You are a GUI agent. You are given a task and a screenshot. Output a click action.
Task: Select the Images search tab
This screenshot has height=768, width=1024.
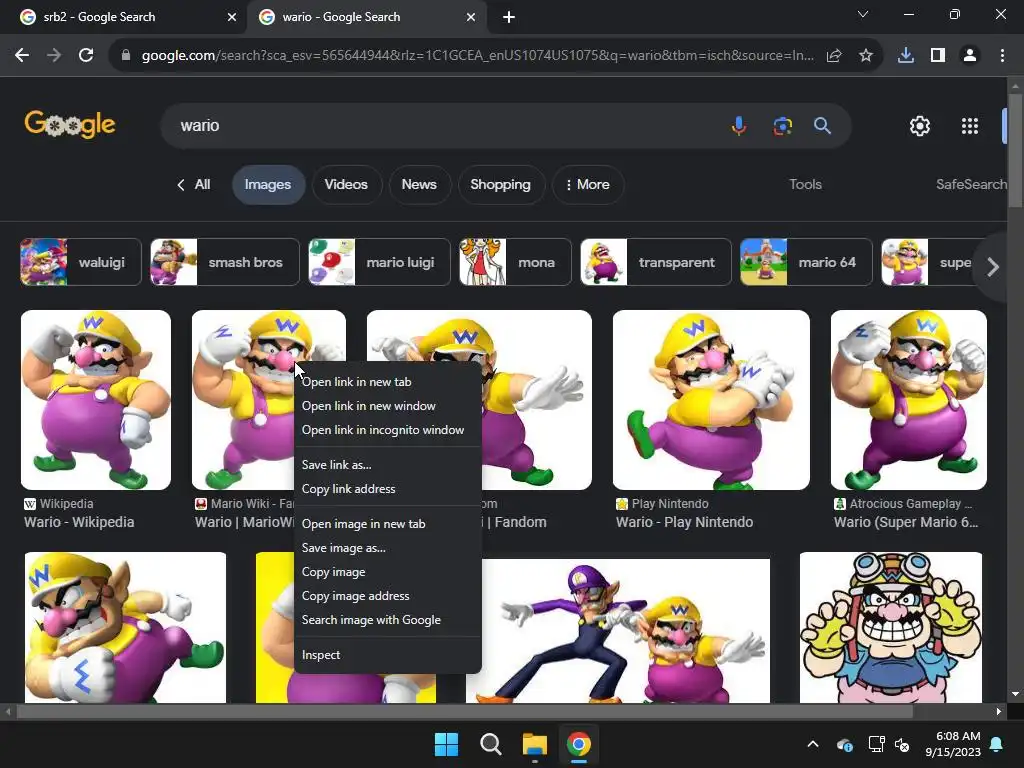pyautogui.click(x=268, y=184)
